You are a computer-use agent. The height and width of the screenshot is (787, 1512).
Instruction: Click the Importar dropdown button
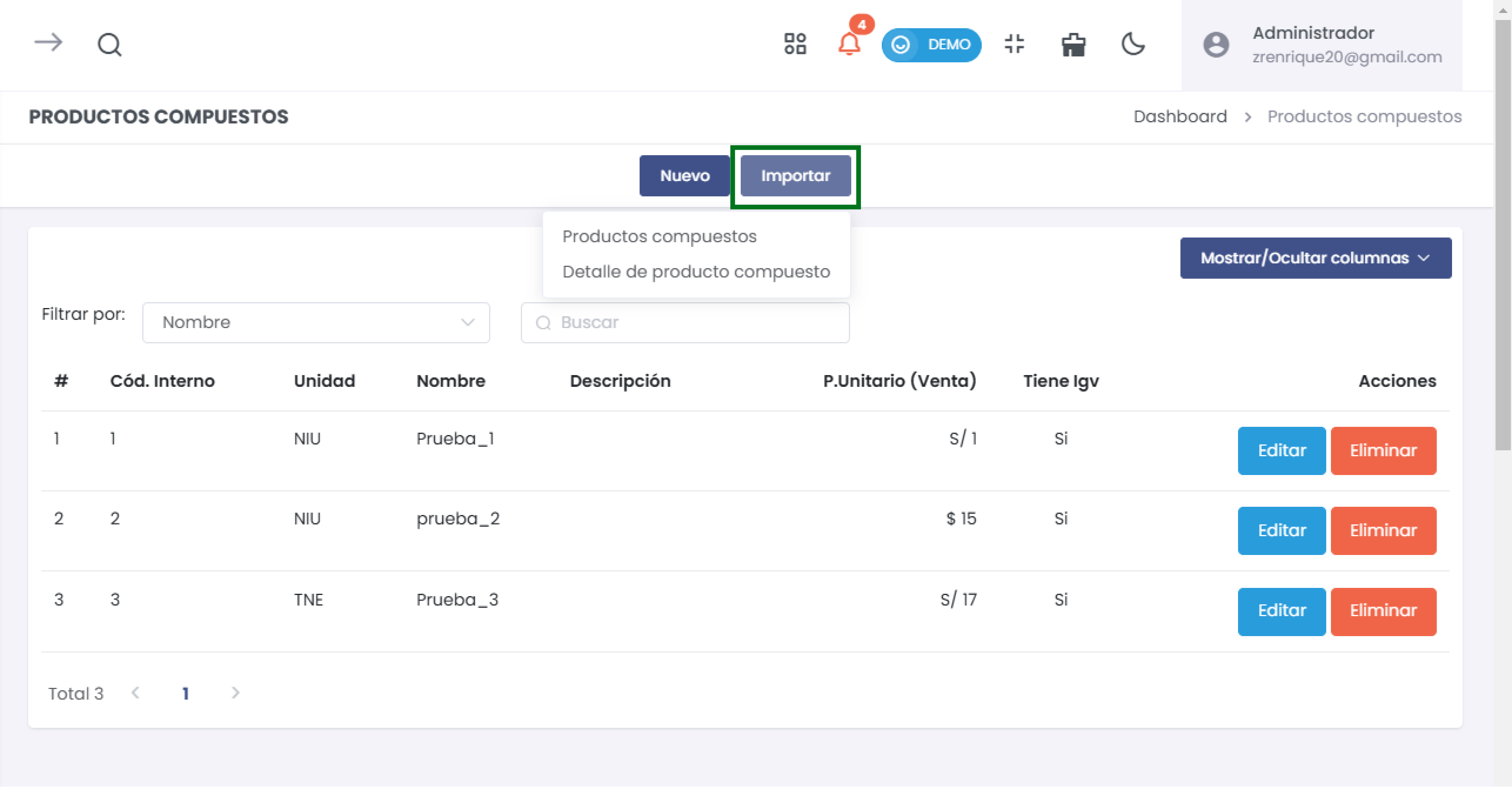[x=795, y=176]
